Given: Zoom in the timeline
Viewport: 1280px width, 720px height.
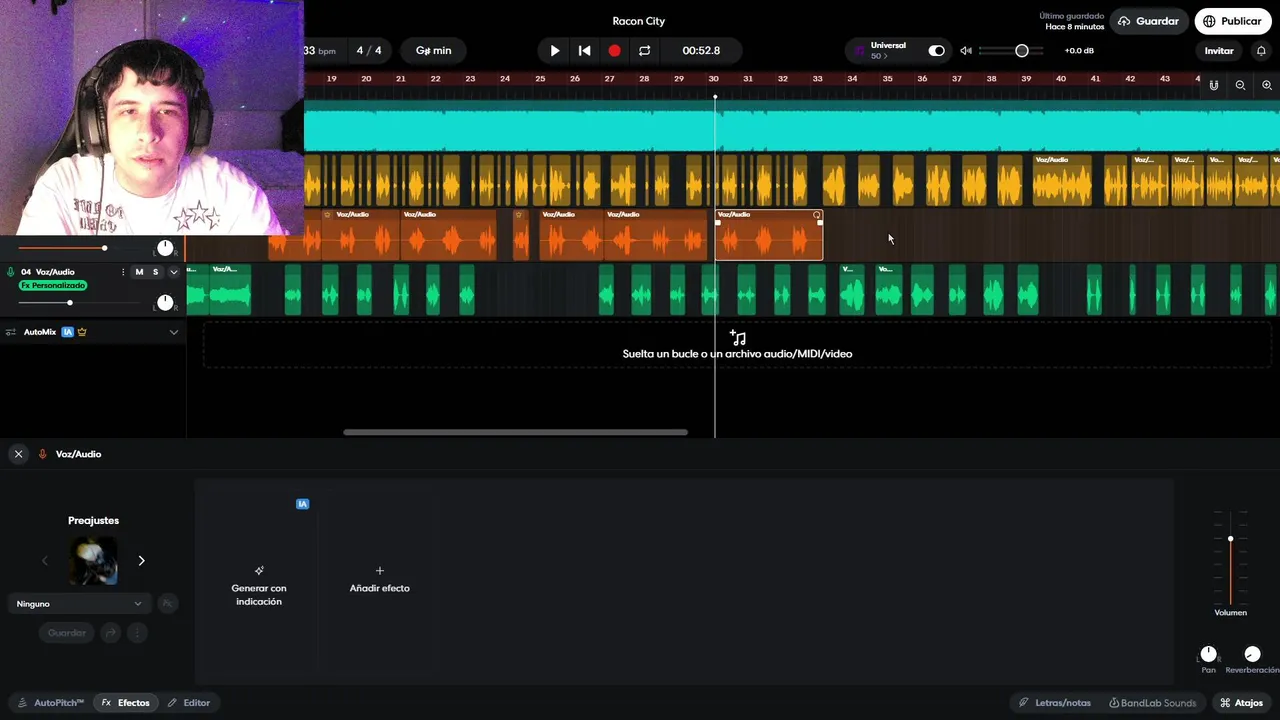Looking at the screenshot, I should pyautogui.click(x=1267, y=86).
